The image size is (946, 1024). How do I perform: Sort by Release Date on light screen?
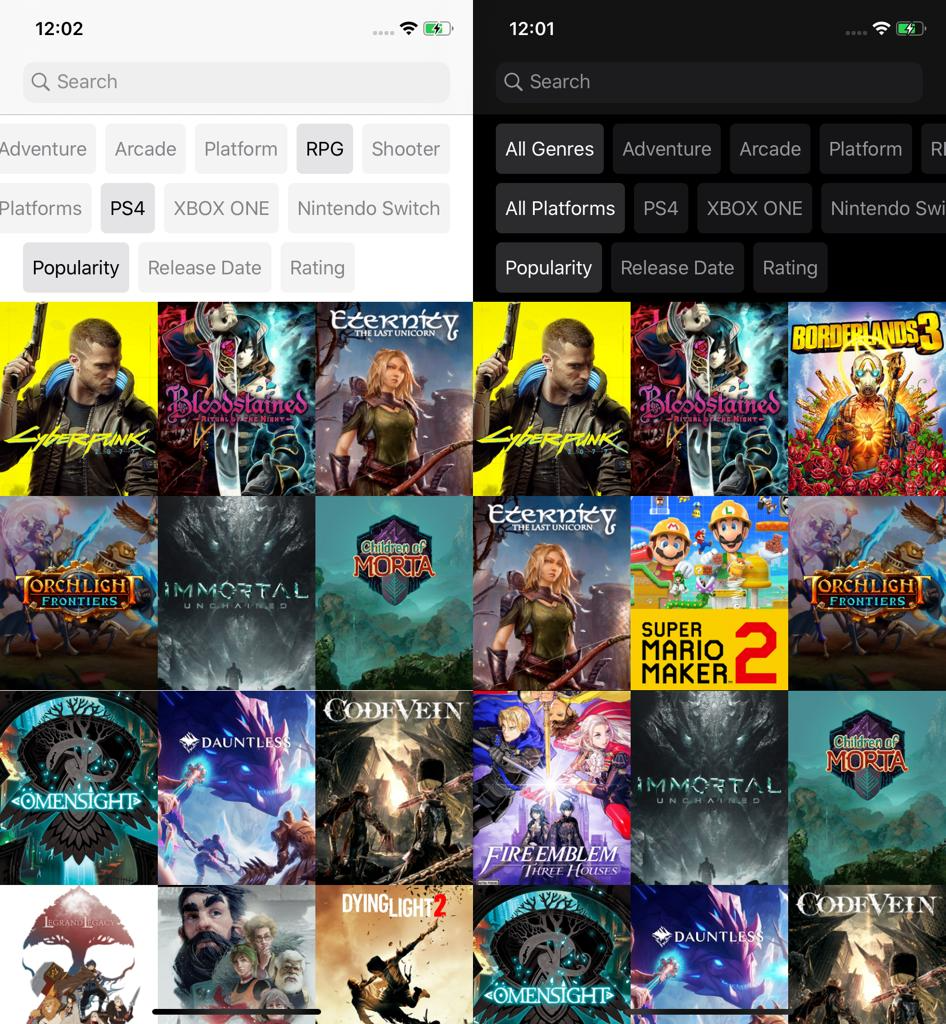[x=204, y=268]
